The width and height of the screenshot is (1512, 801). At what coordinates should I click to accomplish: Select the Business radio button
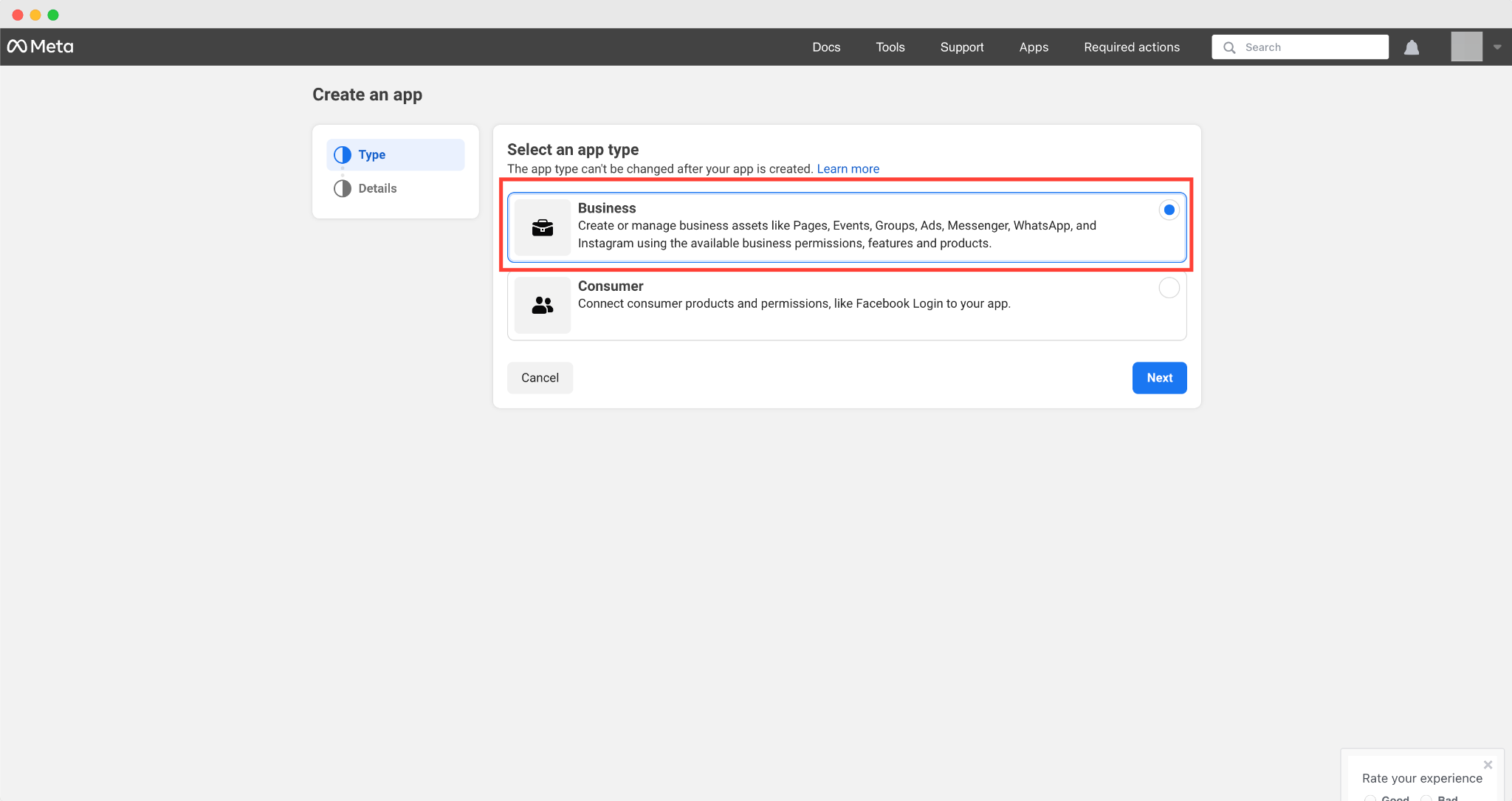pos(1169,210)
